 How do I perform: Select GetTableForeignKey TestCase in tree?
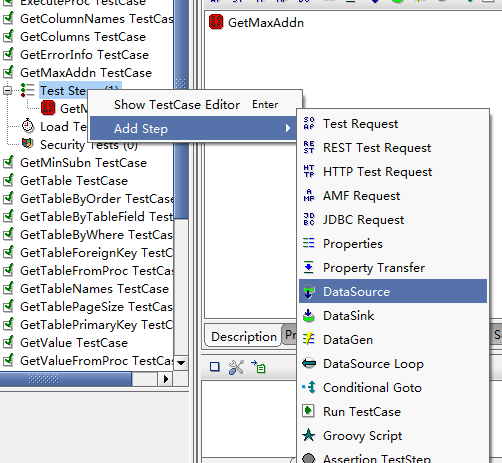(x=97, y=253)
